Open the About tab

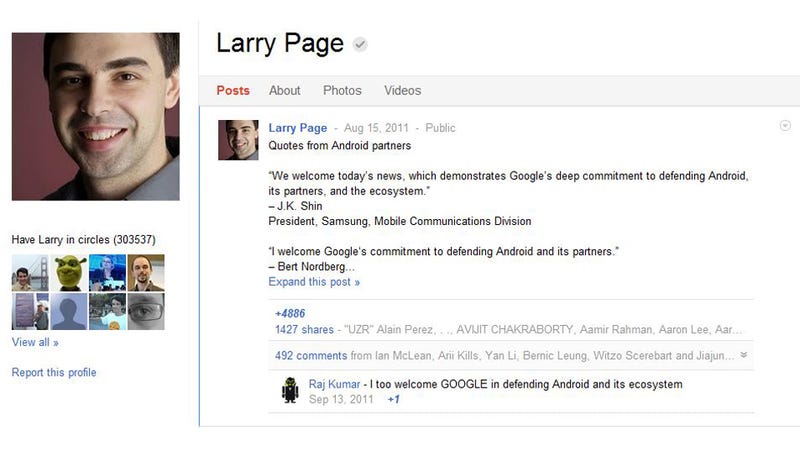tap(285, 91)
